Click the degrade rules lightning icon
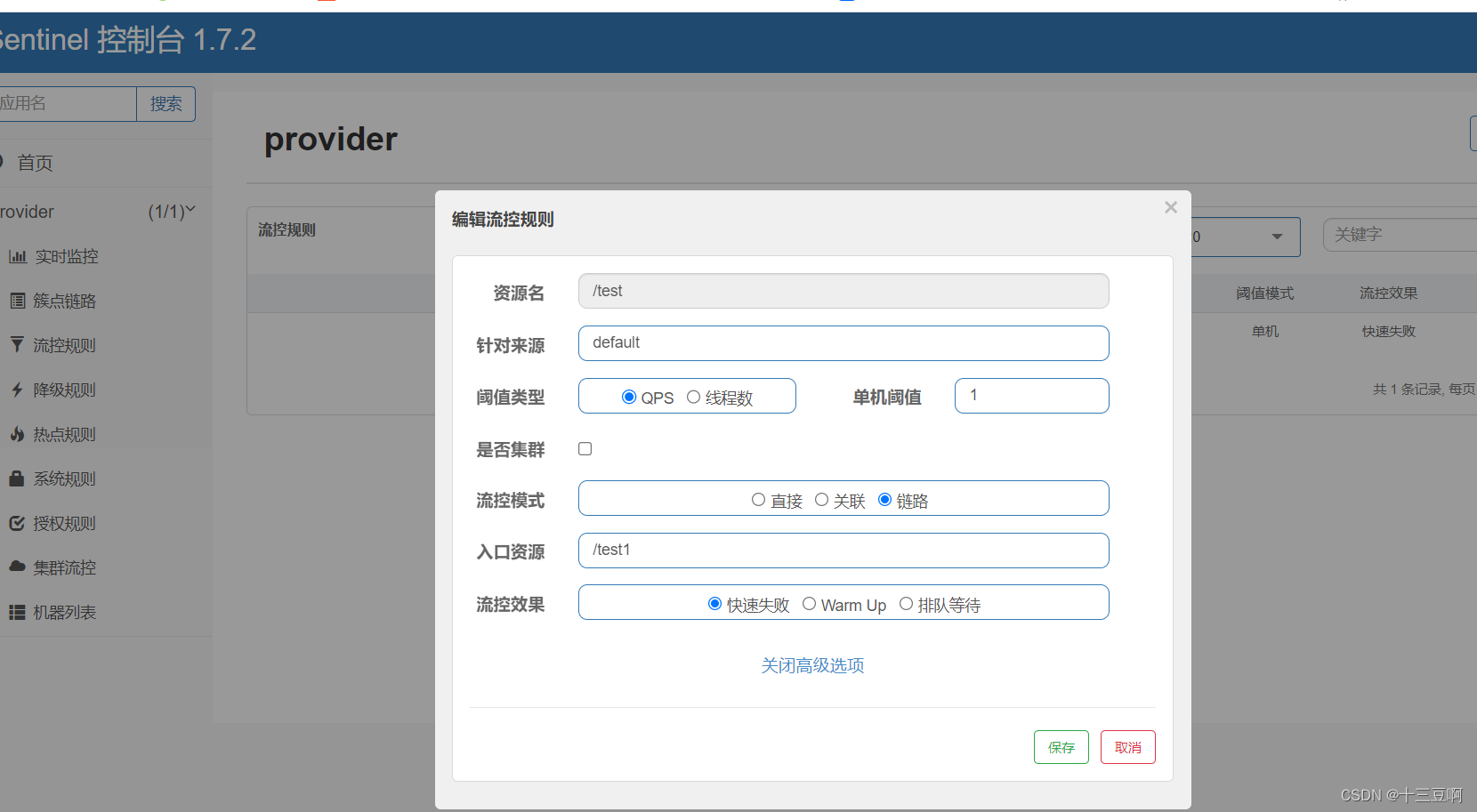1477x812 pixels. tap(17, 390)
